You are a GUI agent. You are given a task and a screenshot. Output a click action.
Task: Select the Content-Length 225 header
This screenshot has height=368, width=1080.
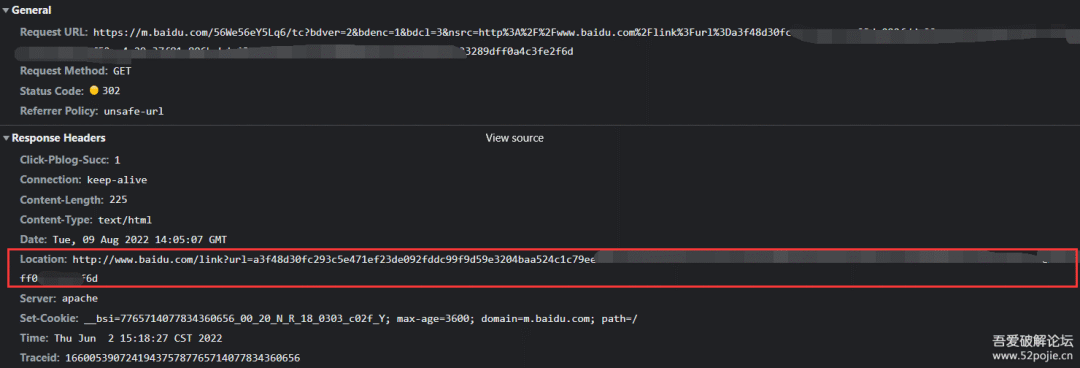coord(74,200)
